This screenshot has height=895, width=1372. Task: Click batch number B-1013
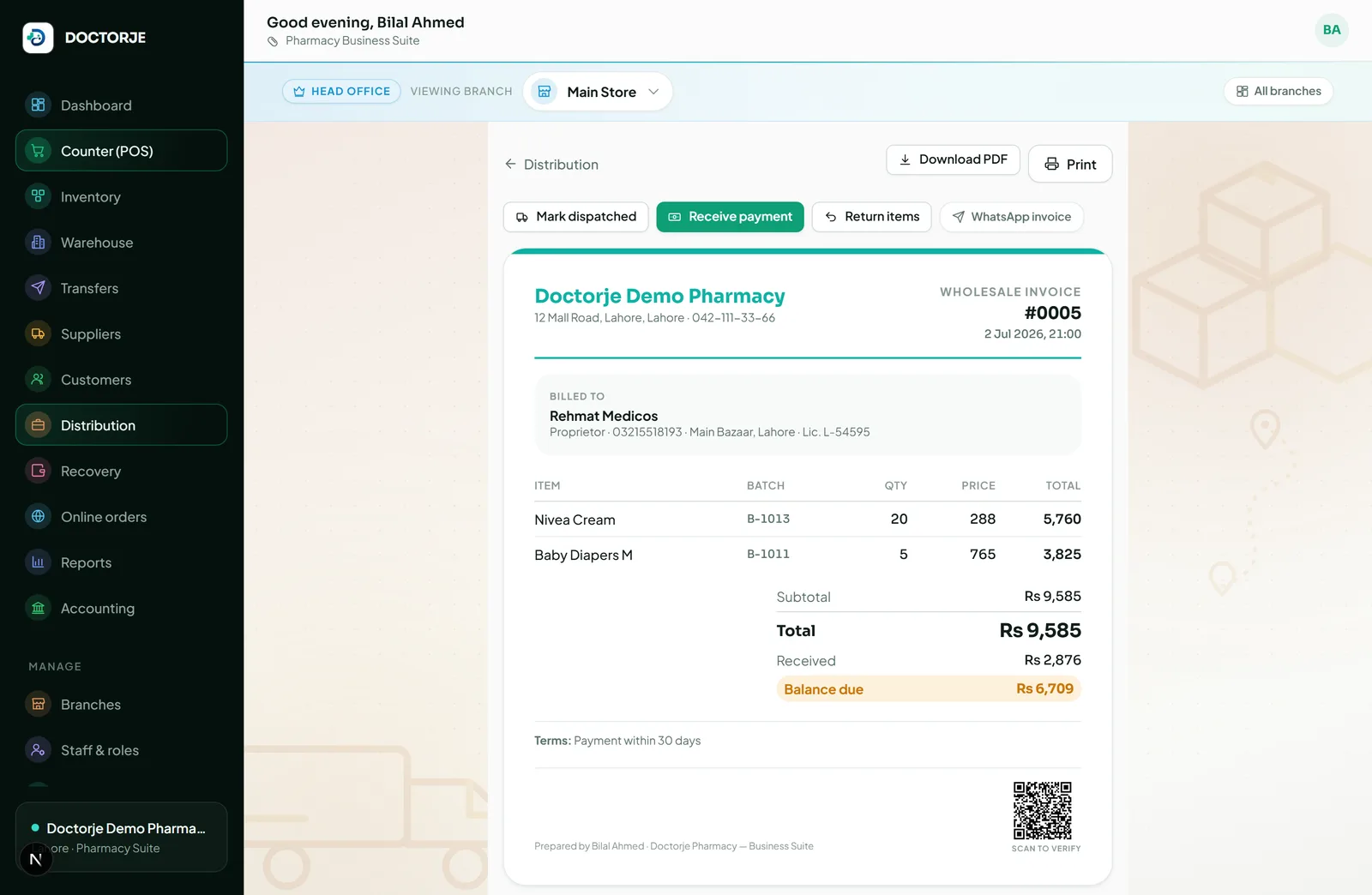tap(768, 519)
